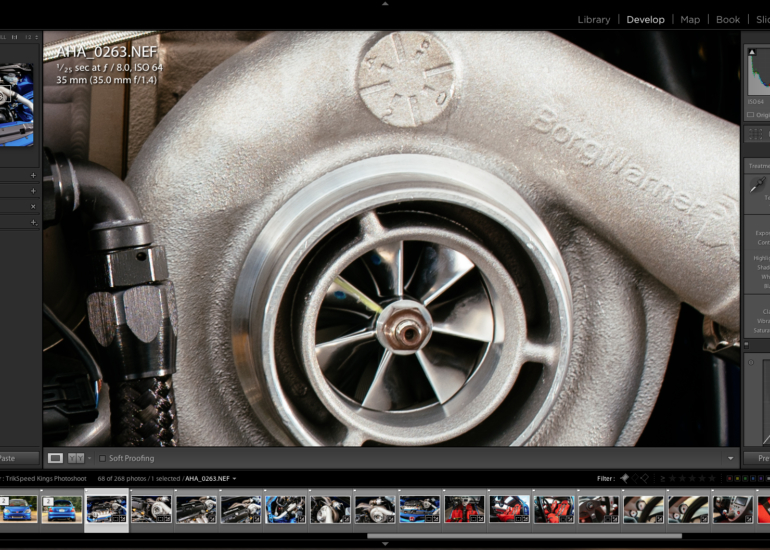Open the toolbar options dropdown arrow at right
The width and height of the screenshot is (770, 550).
coord(730,458)
